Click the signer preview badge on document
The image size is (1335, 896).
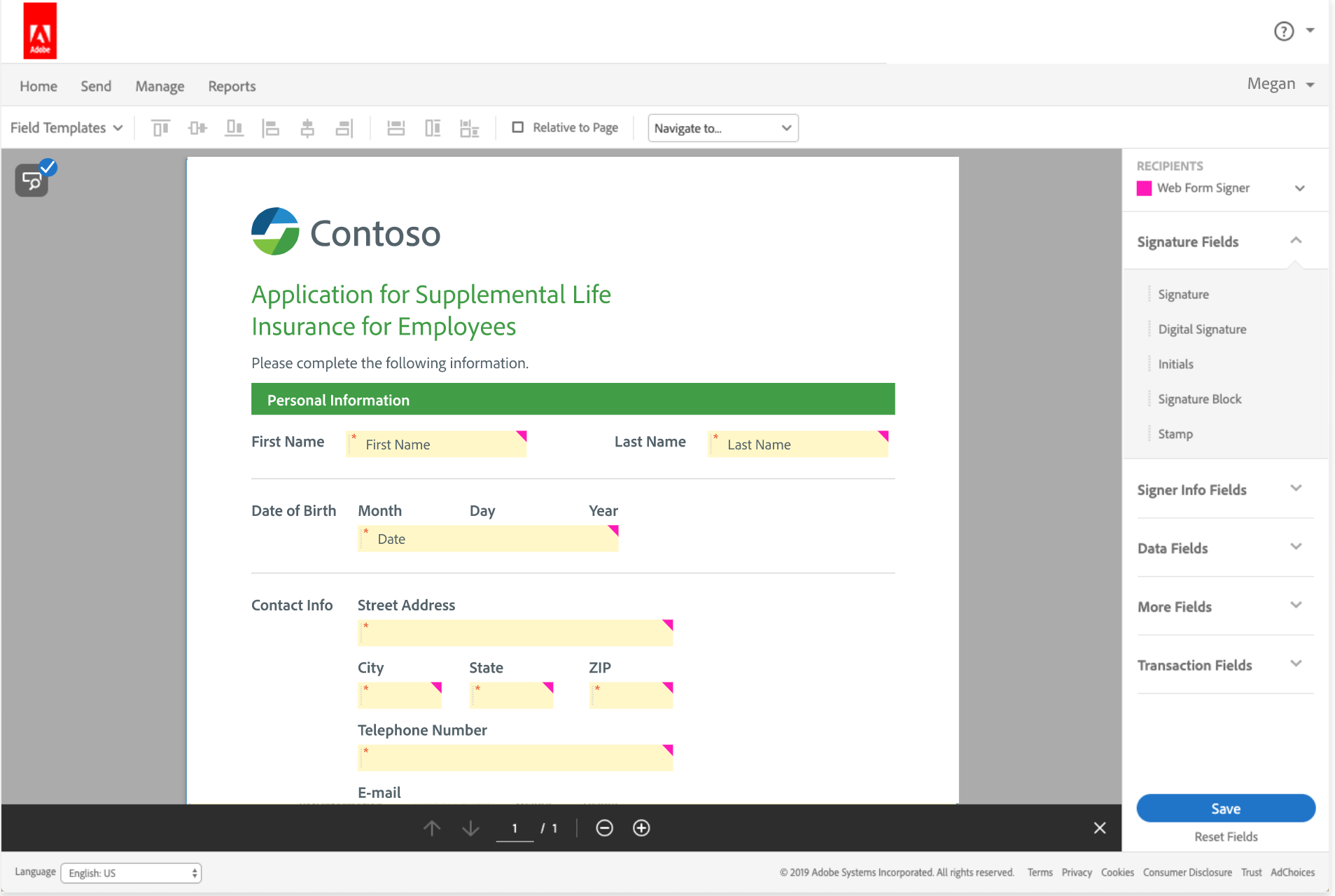pos(32,180)
